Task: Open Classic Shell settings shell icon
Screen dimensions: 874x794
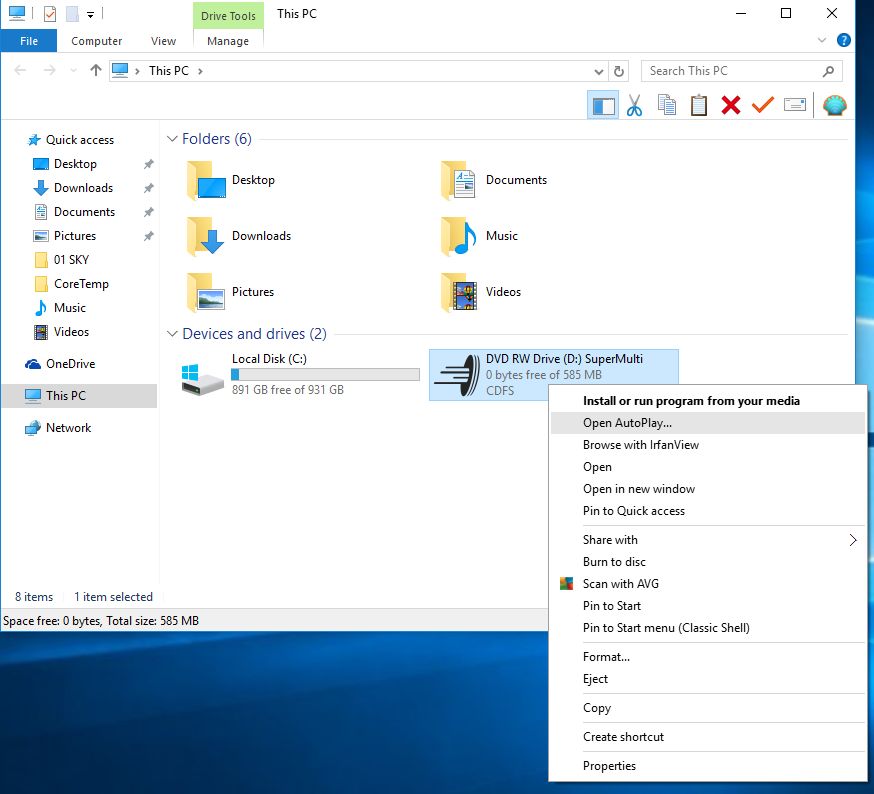Action: (834, 105)
